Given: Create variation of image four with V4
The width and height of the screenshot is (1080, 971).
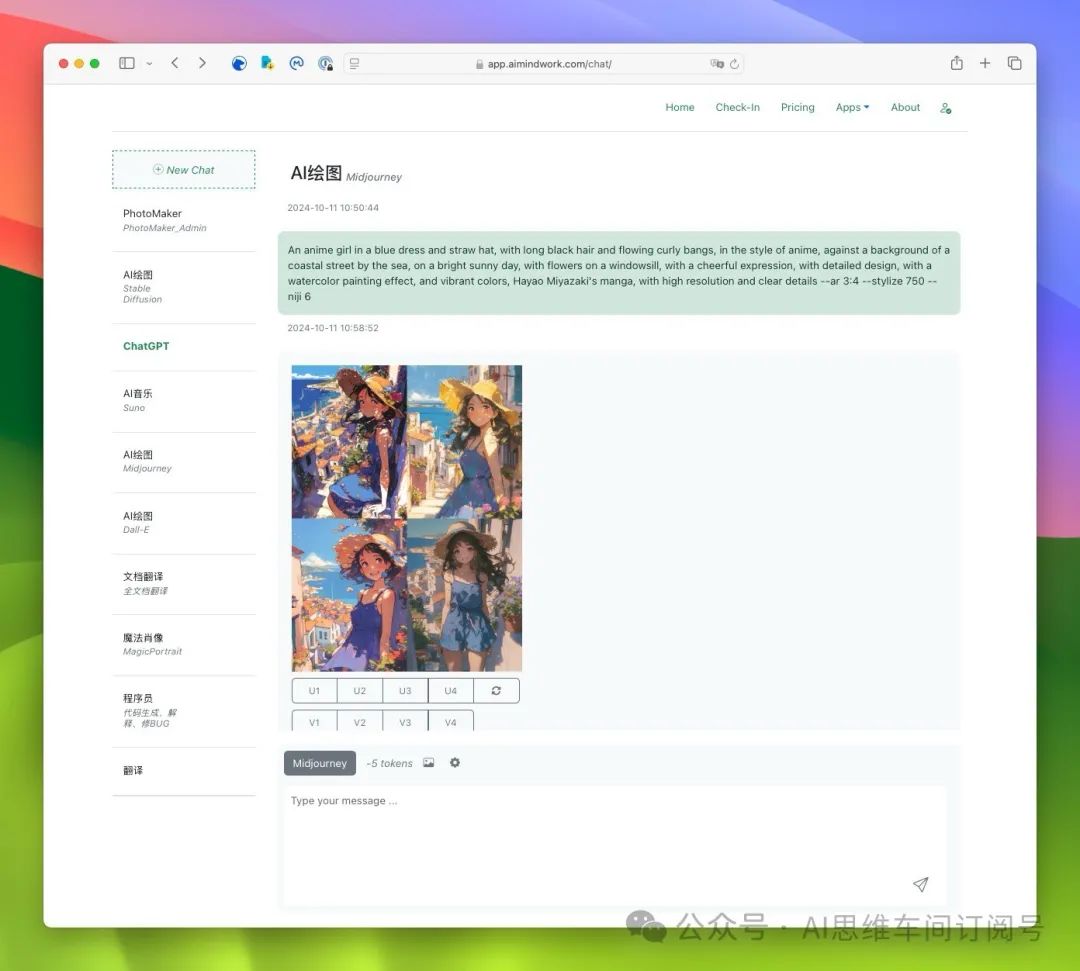Looking at the screenshot, I should (x=450, y=720).
